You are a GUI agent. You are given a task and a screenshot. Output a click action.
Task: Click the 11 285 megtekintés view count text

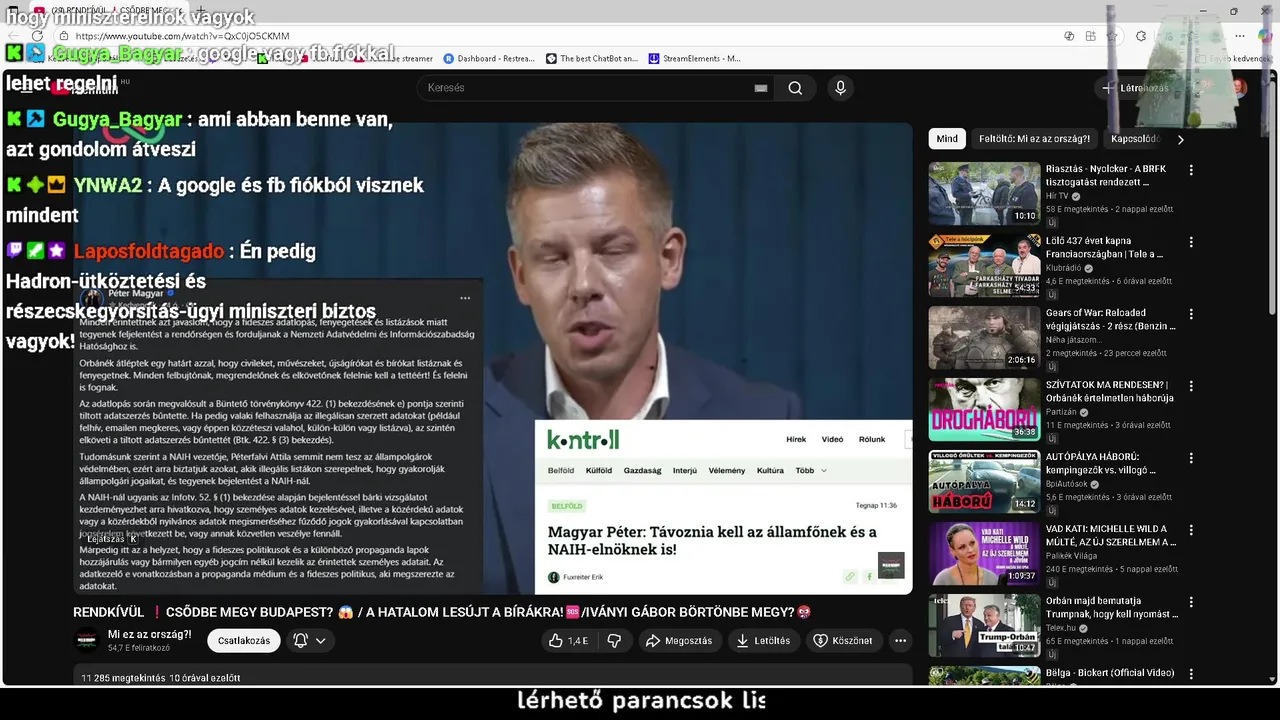point(124,678)
